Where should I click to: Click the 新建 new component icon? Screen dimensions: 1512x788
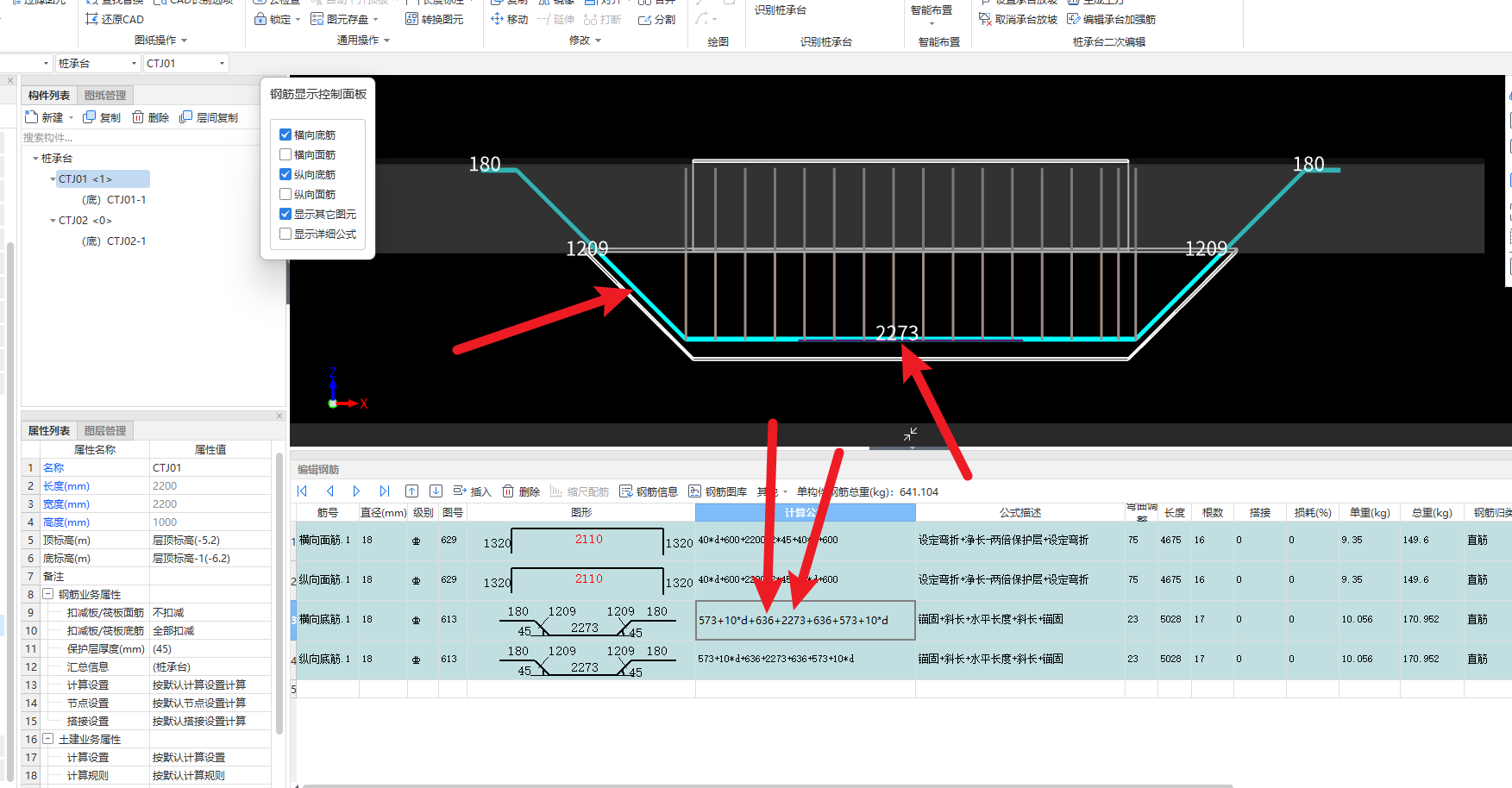(32, 117)
